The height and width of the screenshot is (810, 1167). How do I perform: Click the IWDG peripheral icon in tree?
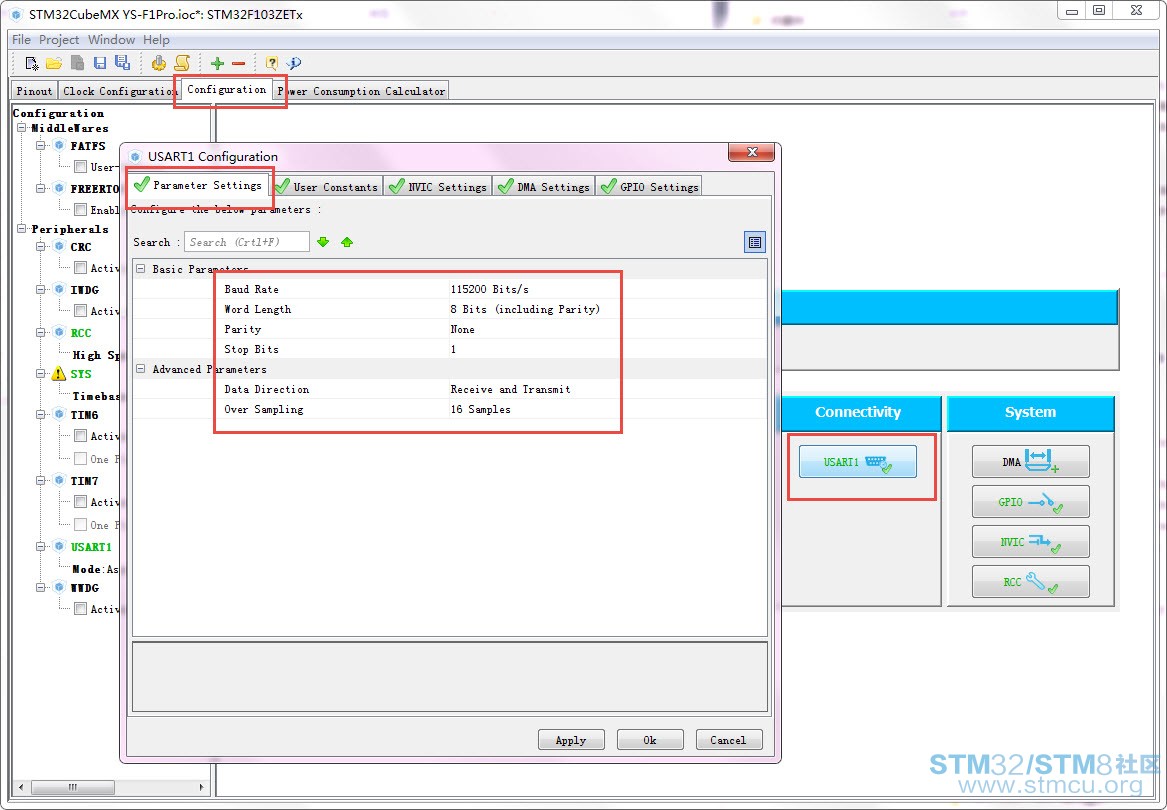pyautogui.click(x=60, y=289)
